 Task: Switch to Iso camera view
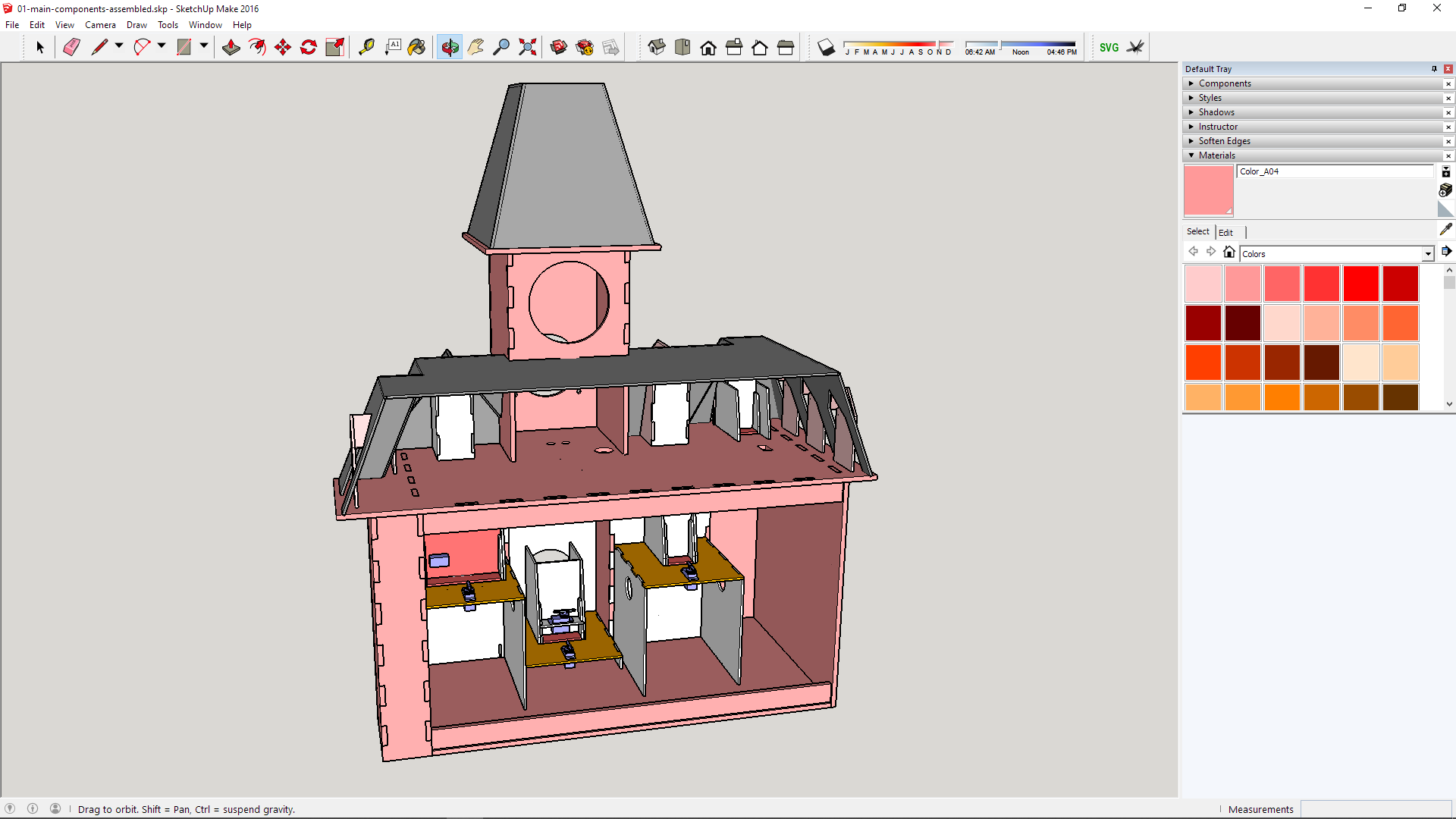657,47
